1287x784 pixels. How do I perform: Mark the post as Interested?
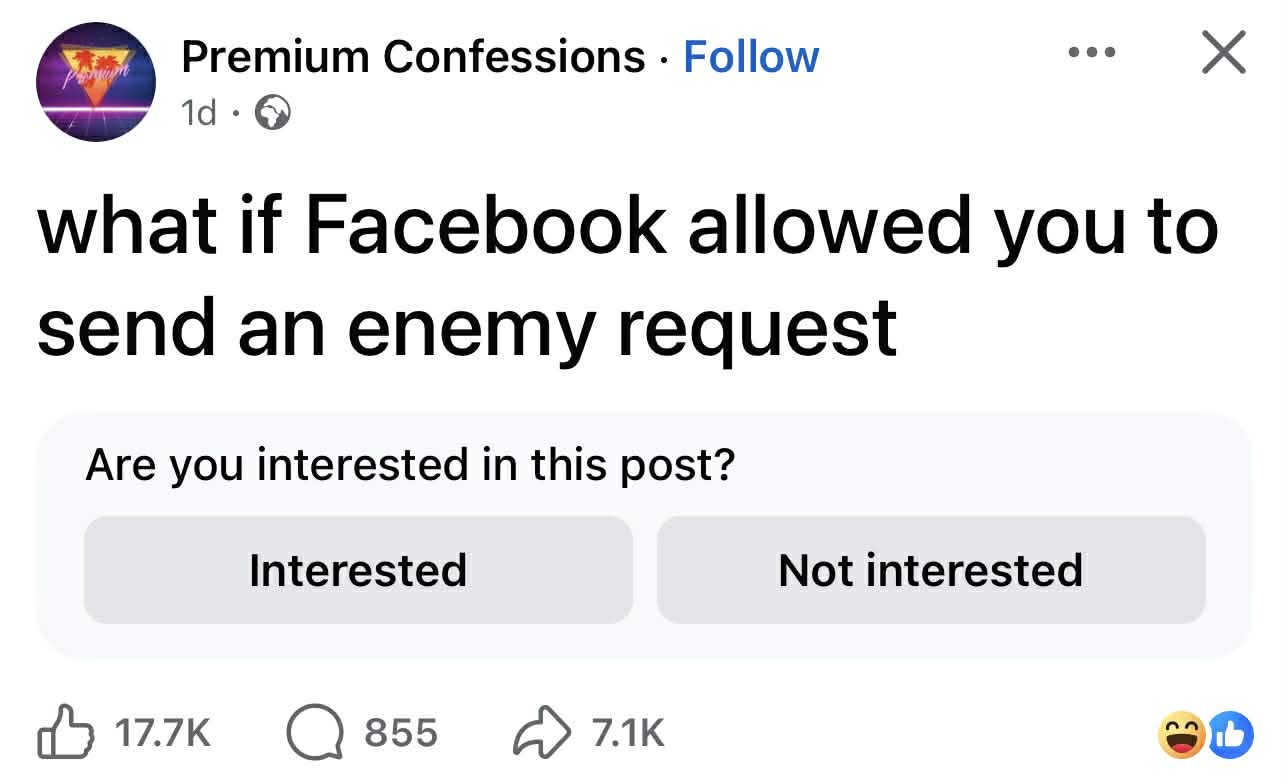358,570
